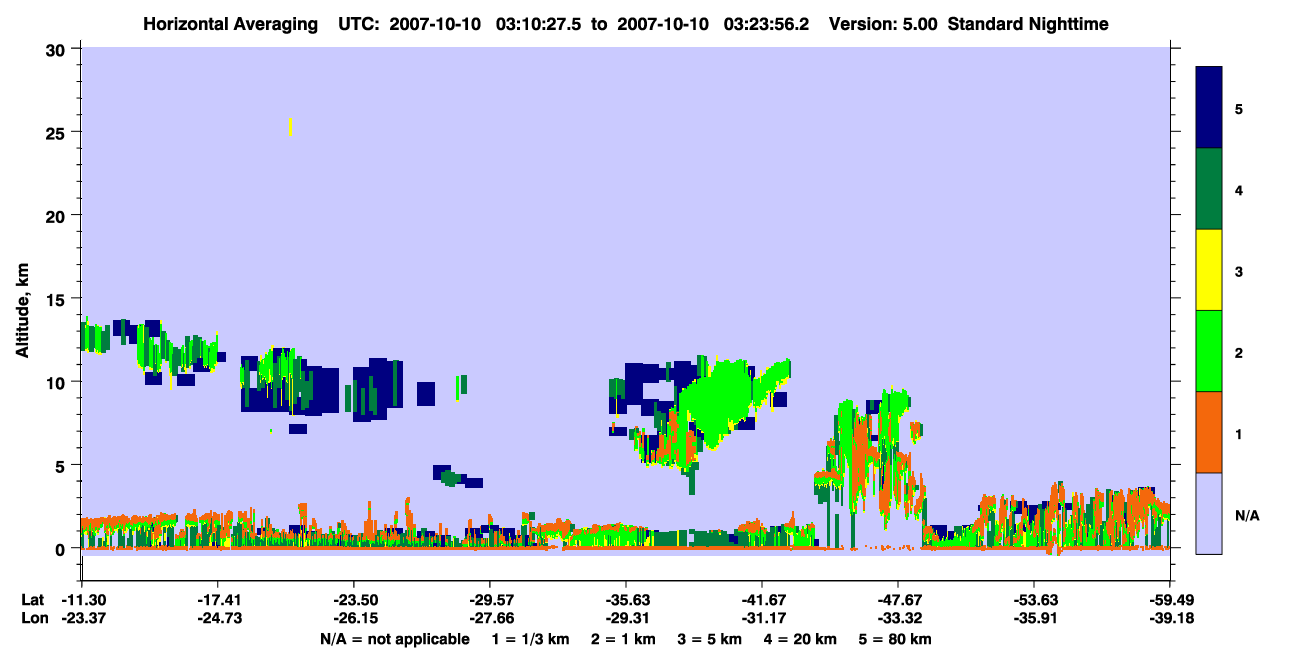The height and width of the screenshot is (667, 1300).
Task: Click the 'Lon' row label
Action: point(33,619)
